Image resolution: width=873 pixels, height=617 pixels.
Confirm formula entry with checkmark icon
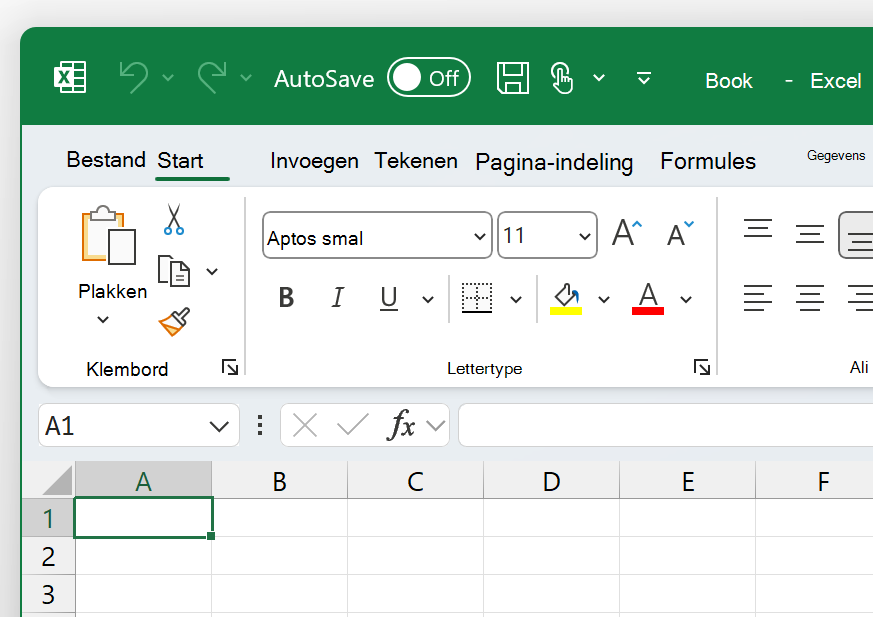(x=352, y=424)
